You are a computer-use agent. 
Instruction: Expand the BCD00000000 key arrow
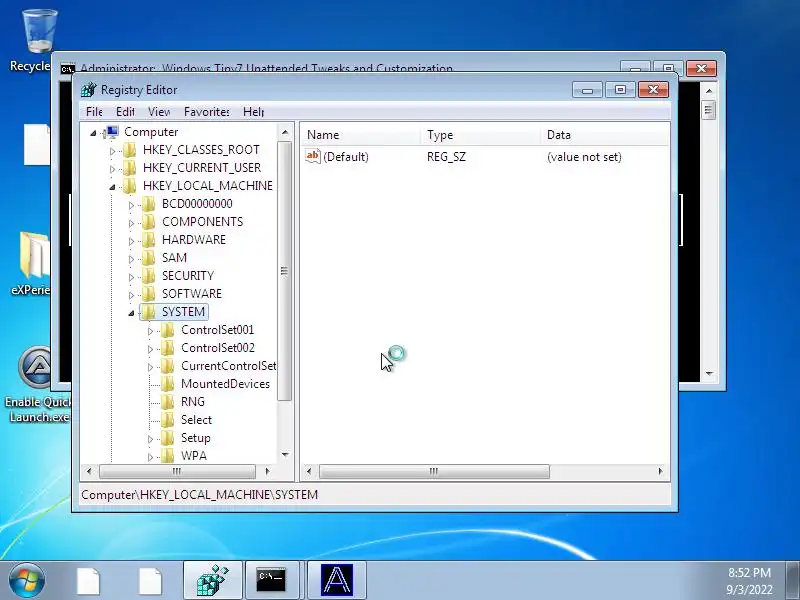point(131,205)
